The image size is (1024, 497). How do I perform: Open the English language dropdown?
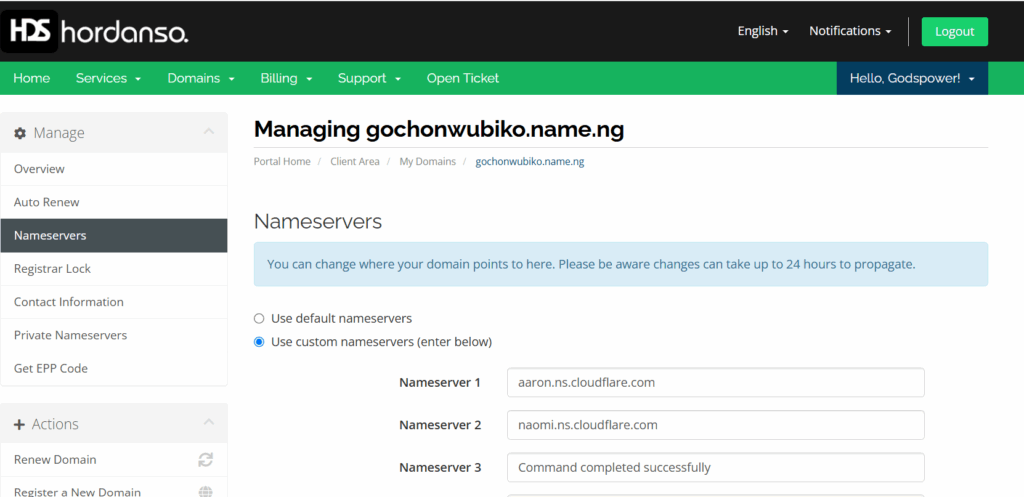[762, 31]
